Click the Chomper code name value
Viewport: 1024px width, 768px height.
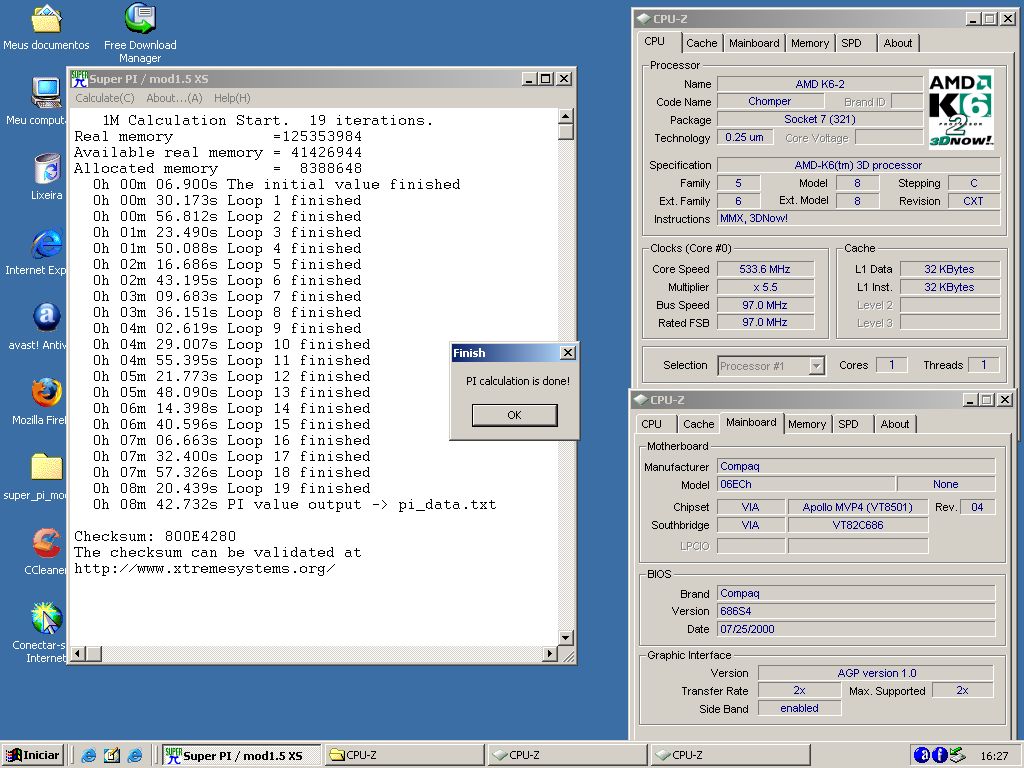point(769,101)
